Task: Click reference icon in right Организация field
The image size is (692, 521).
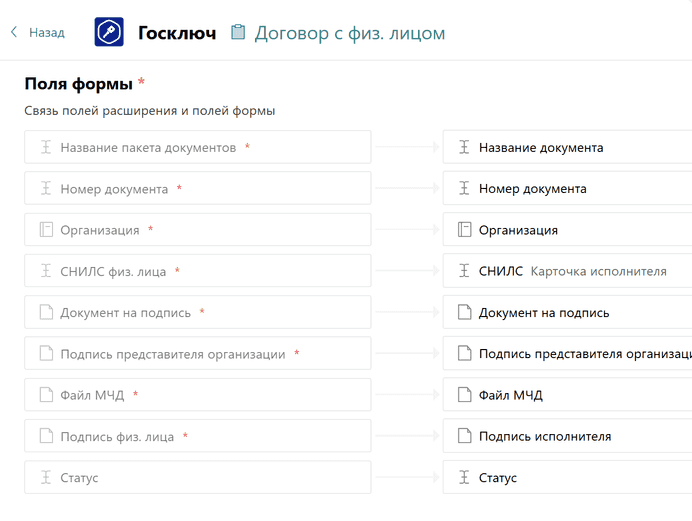Action: (x=464, y=230)
